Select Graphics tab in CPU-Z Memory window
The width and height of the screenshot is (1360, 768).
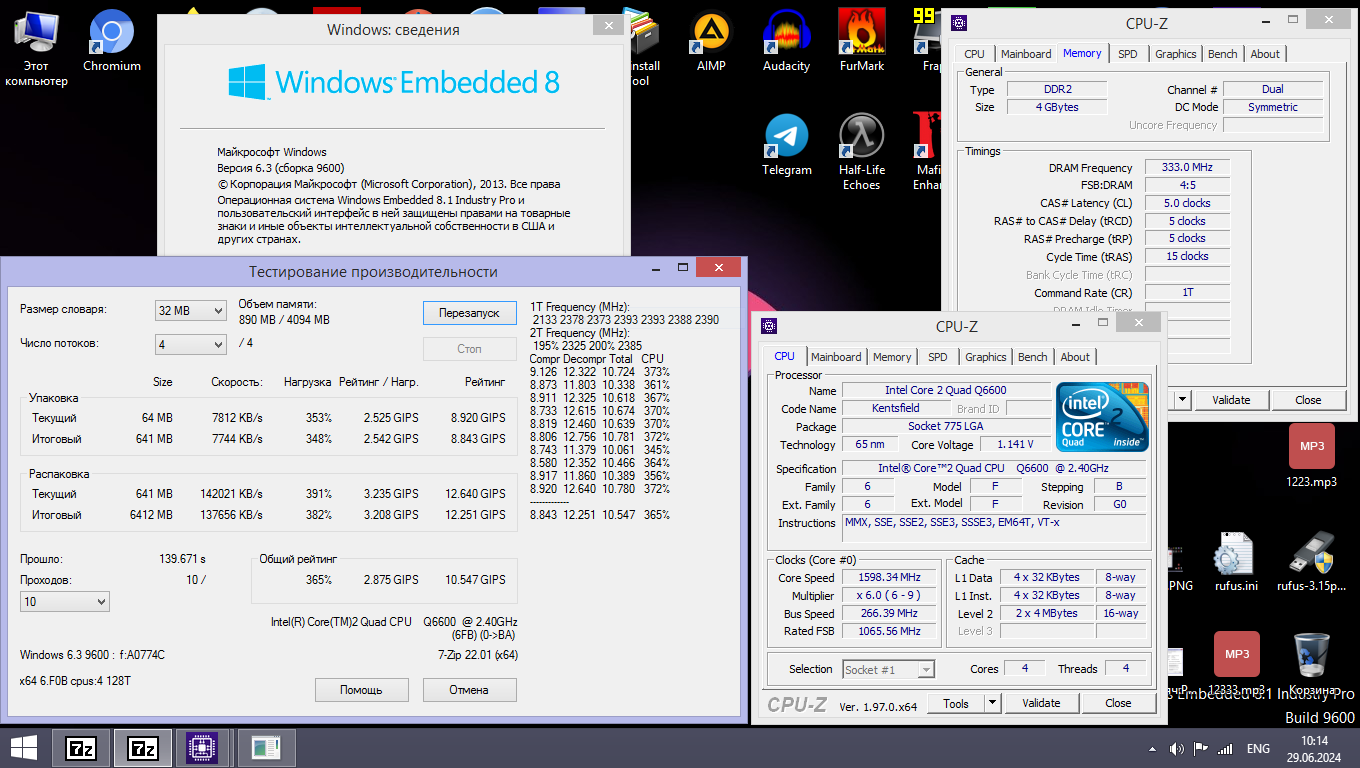point(1176,54)
